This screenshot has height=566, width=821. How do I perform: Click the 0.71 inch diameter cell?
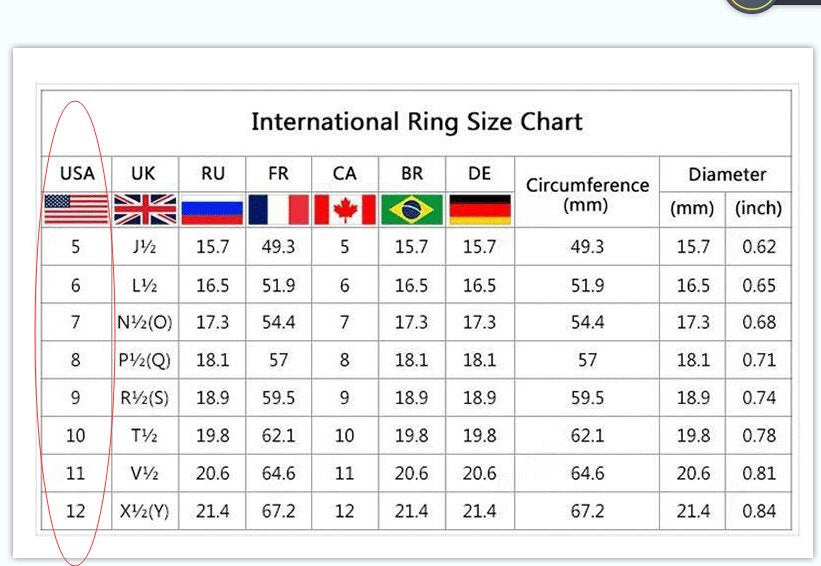tap(759, 360)
